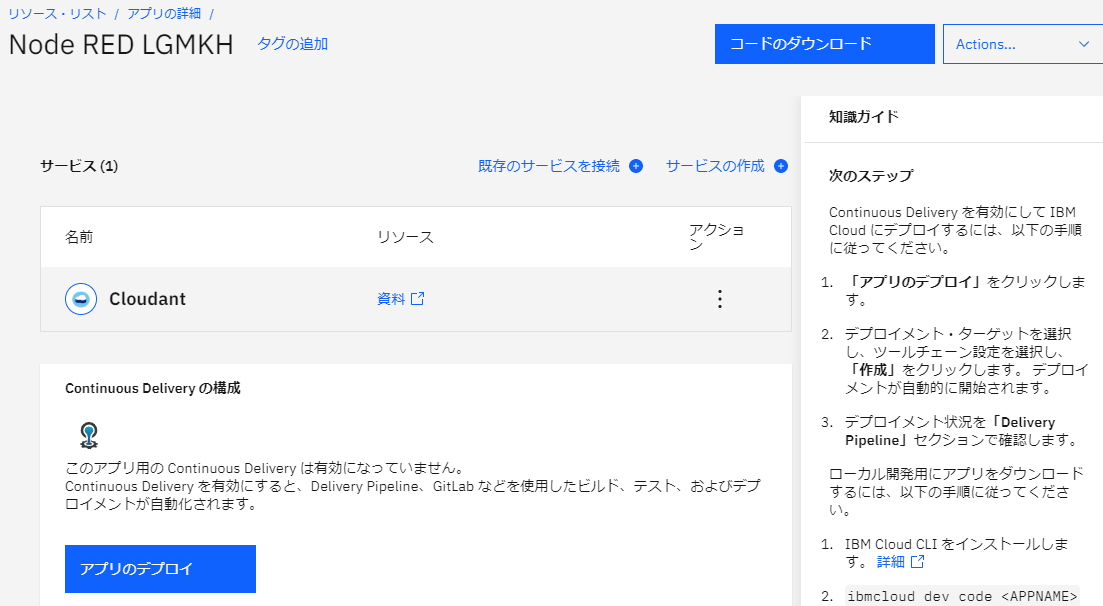Select the Cloudant service name
1103x606 pixels.
click(x=147, y=299)
